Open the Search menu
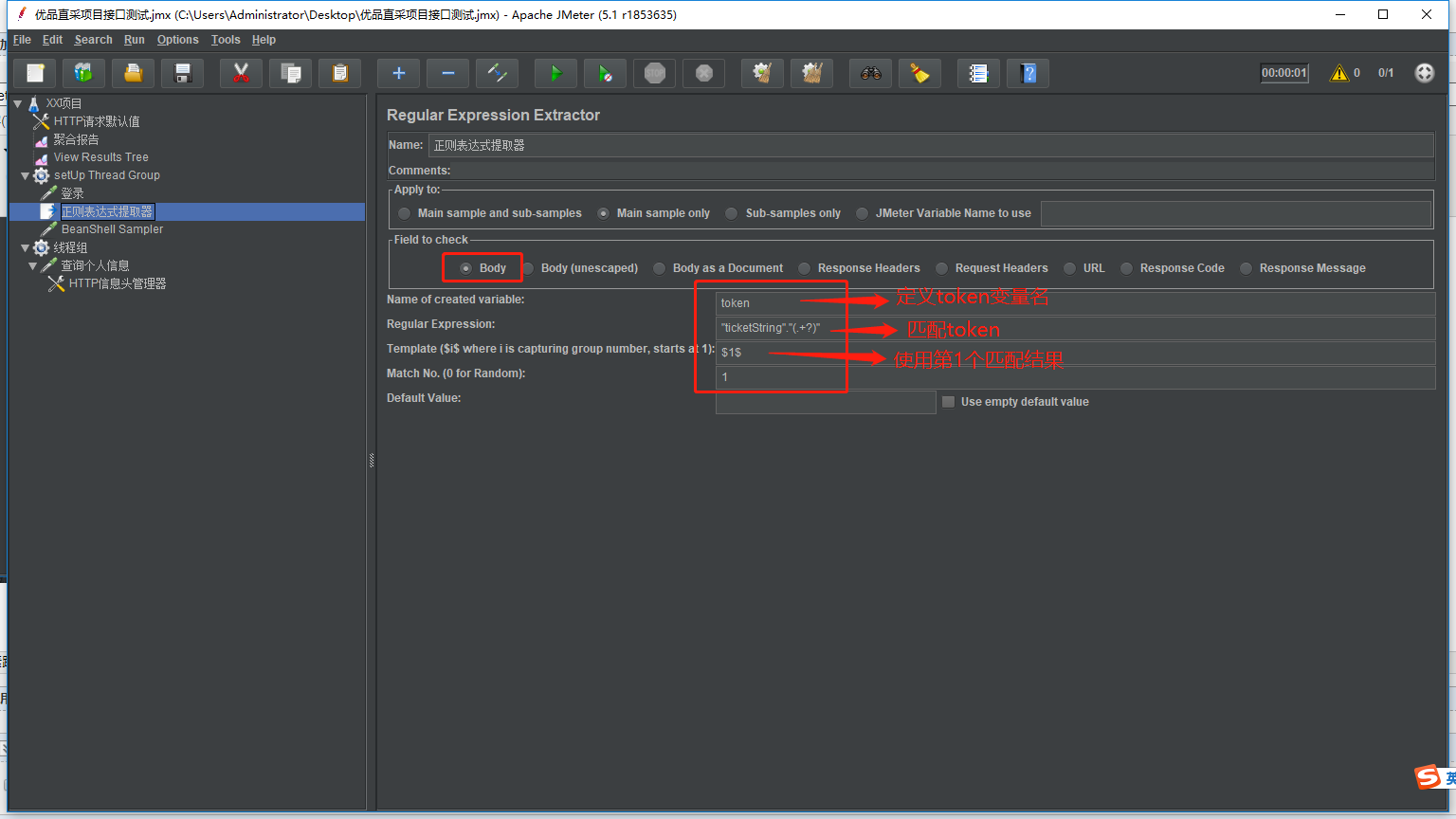 coord(93,40)
